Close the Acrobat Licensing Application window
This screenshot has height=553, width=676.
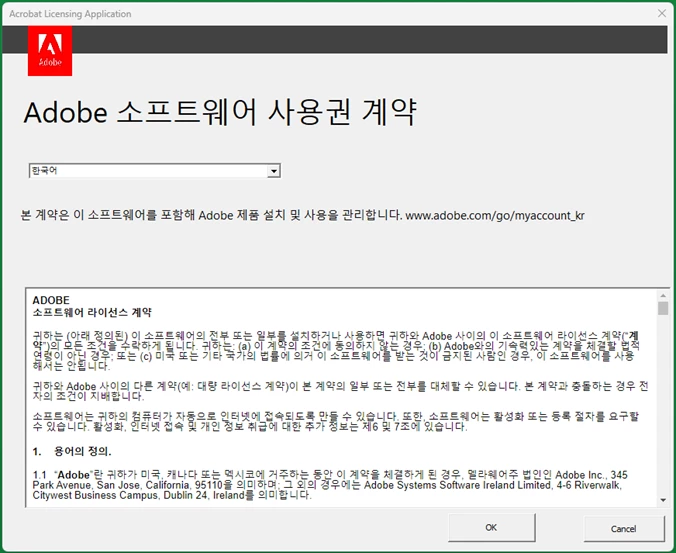click(x=662, y=13)
